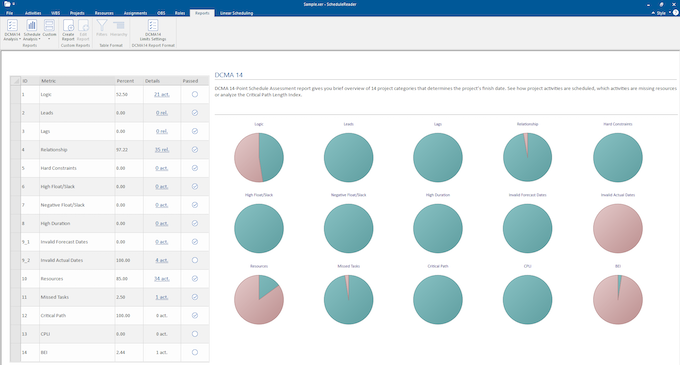This screenshot has height=365, width=680.
Task: Click the open-folder quick access icon
Action: point(7,4)
